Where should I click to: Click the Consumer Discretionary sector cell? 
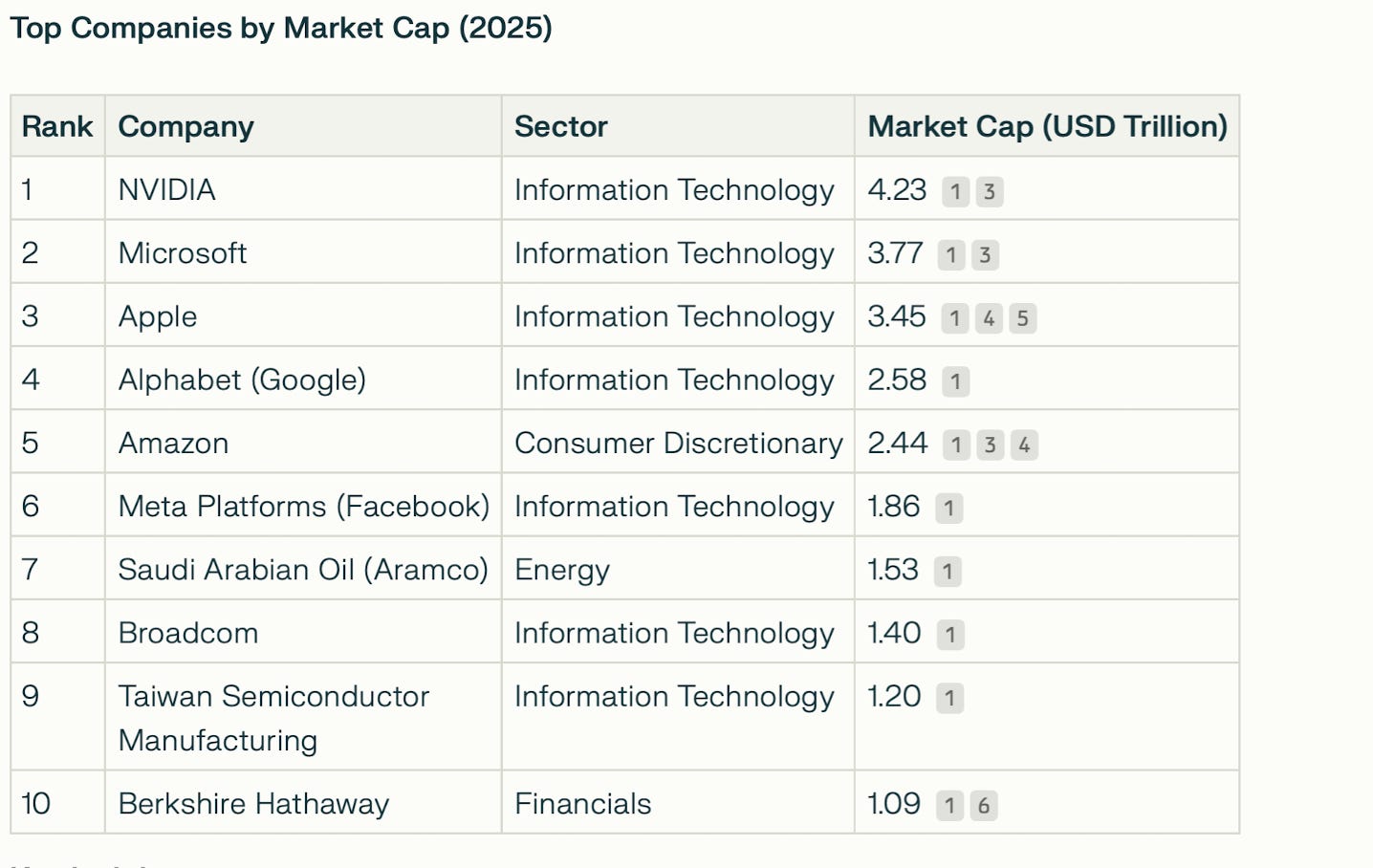pyautogui.click(x=678, y=443)
